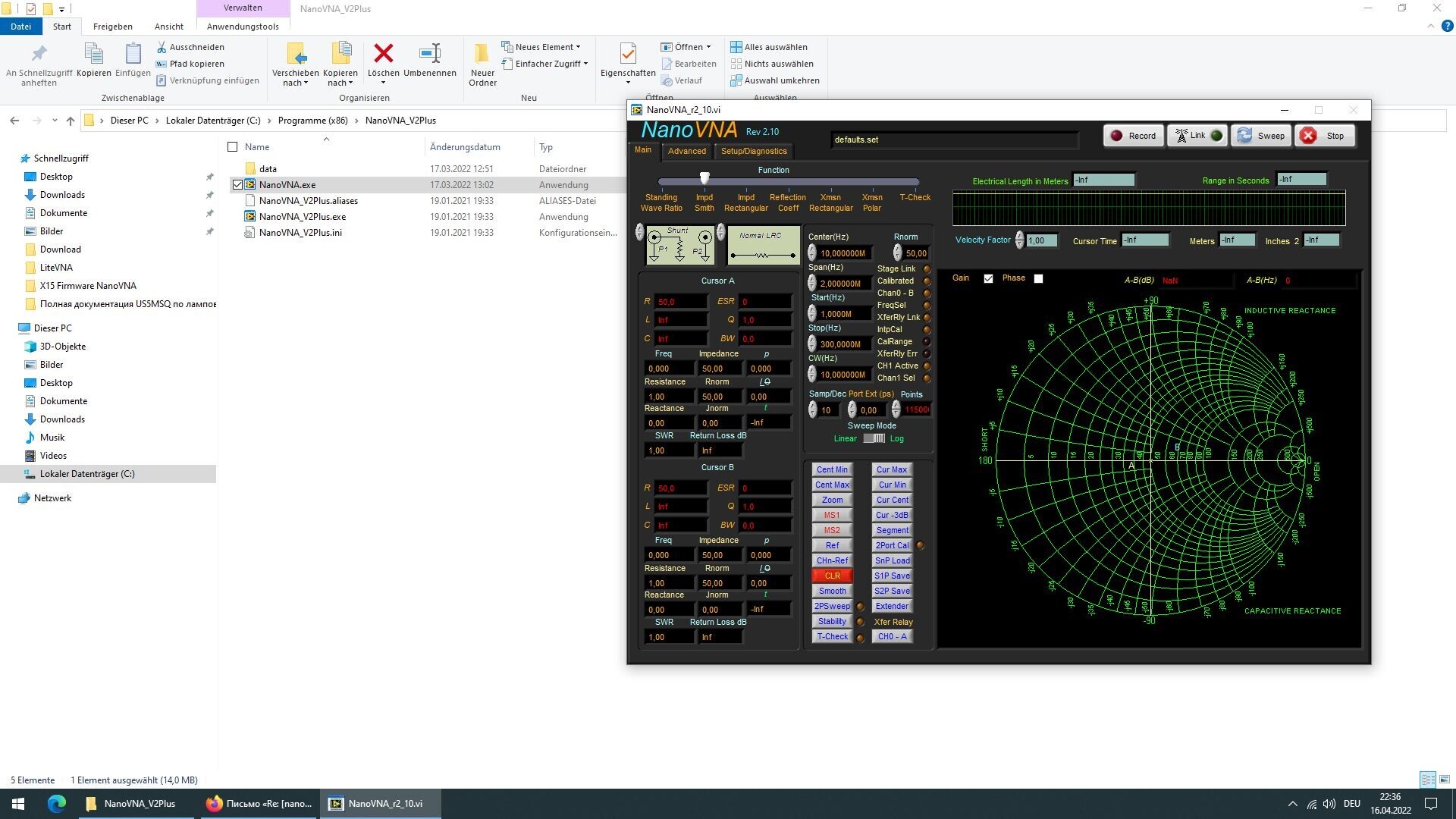Click the Kopieren icon in Explorer ribbon
The width and height of the screenshot is (1456, 819).
tap(93, 53)
